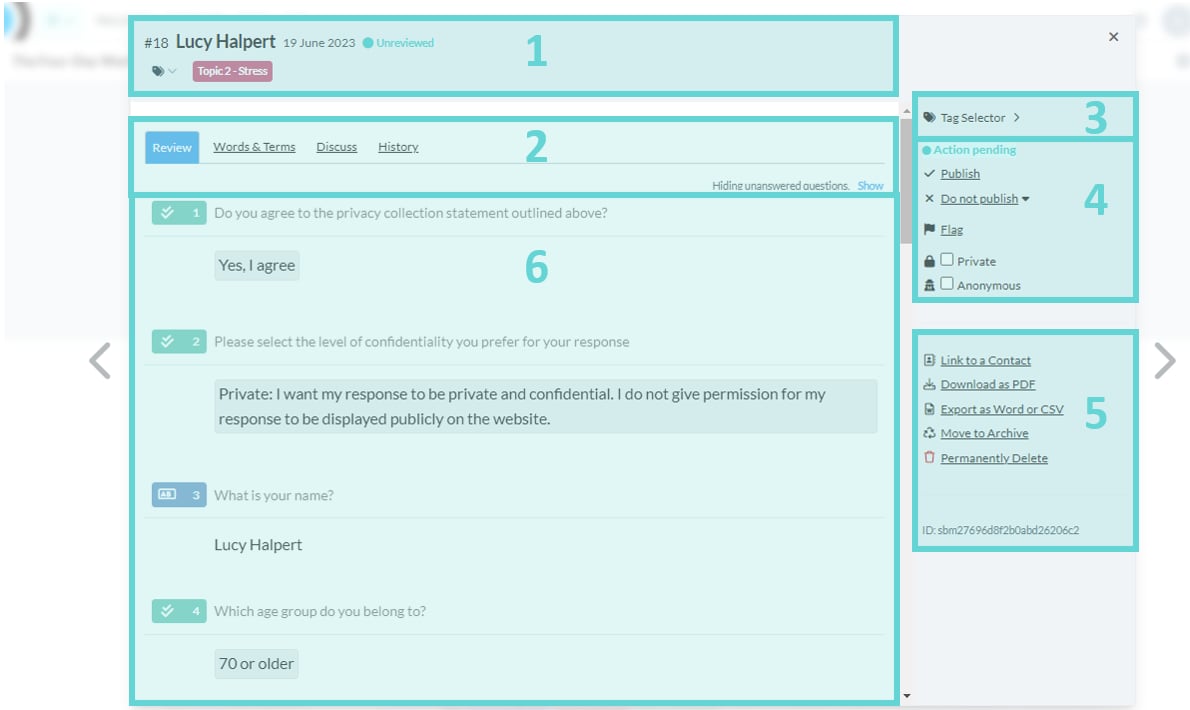Click the 'Yes, I agree' answer
Viewport: 1190px width, 710px height.
pos(257,265)
